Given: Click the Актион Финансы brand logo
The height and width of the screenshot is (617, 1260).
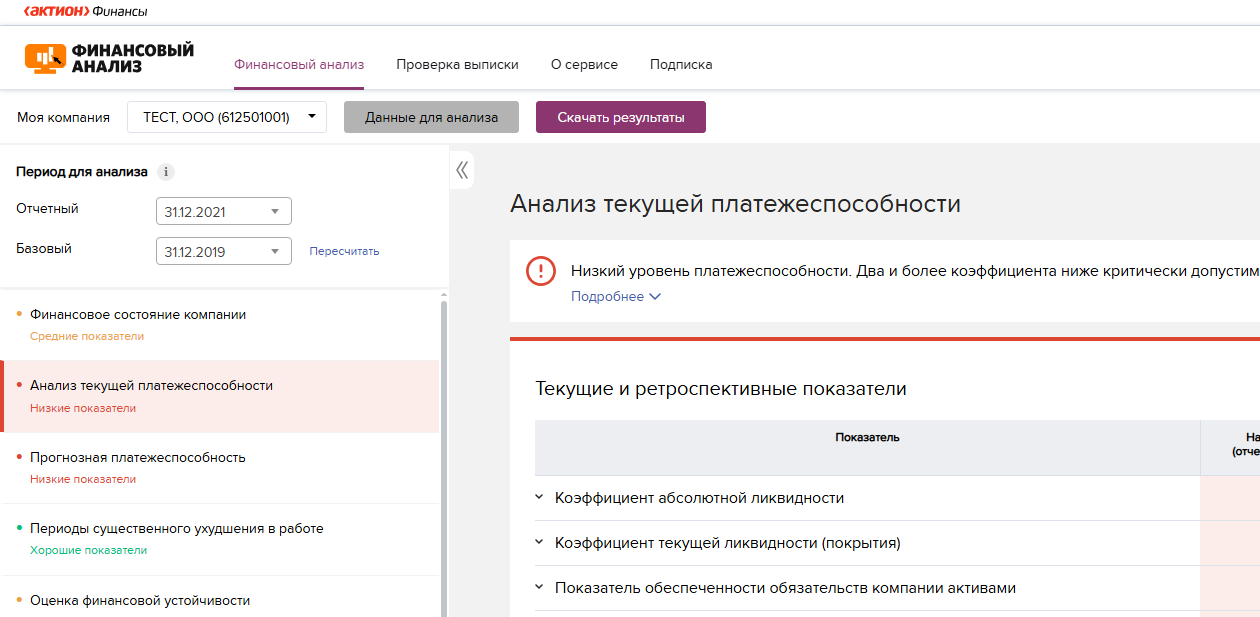Looking at the screenshot, I should 84,12.
